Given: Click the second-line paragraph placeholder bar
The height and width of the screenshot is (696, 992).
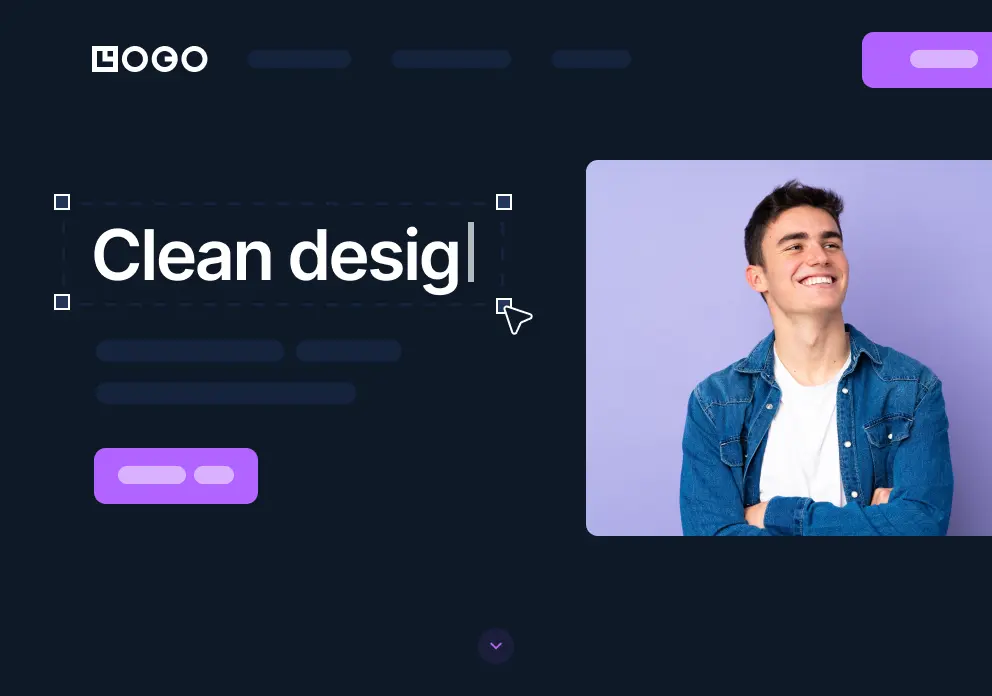Looking at the screenshot, I should coord(226,393).
